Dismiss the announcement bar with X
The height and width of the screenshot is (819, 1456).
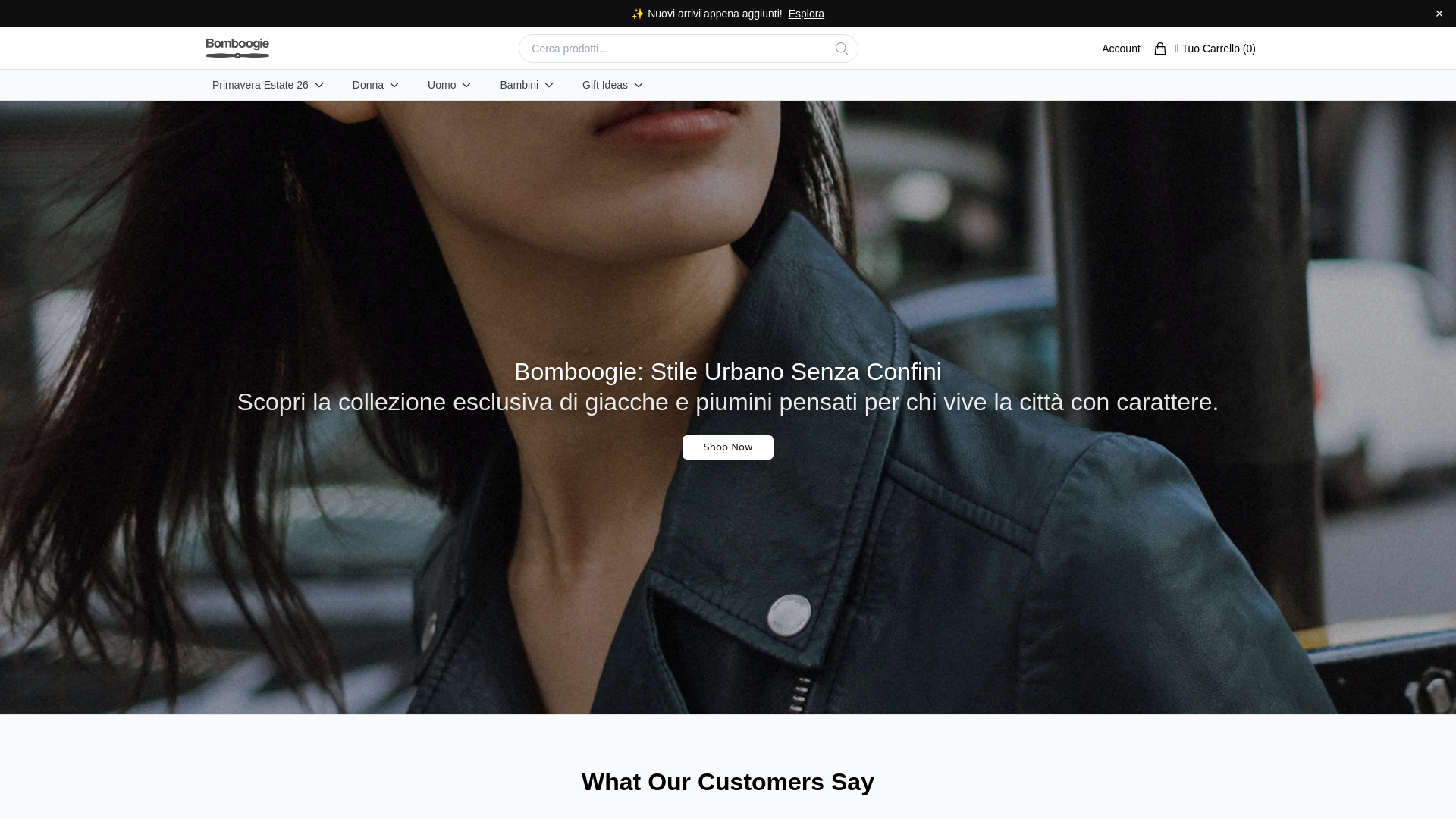pyautogui.click(x=1439, y=14)
